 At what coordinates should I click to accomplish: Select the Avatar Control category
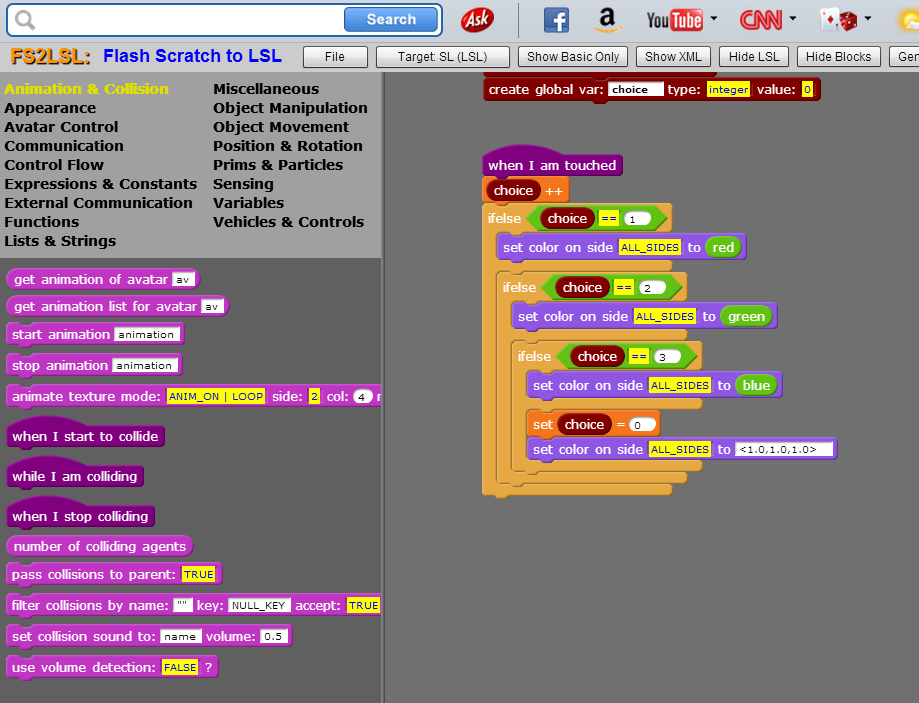pyautogui.click(x=61, y=127)
